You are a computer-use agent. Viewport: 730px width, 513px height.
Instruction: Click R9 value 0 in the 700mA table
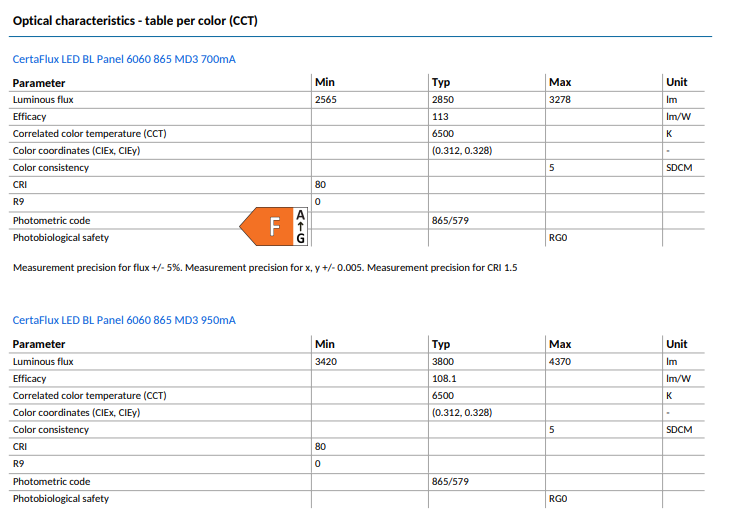pyautogui.click(x=318, y=202)
